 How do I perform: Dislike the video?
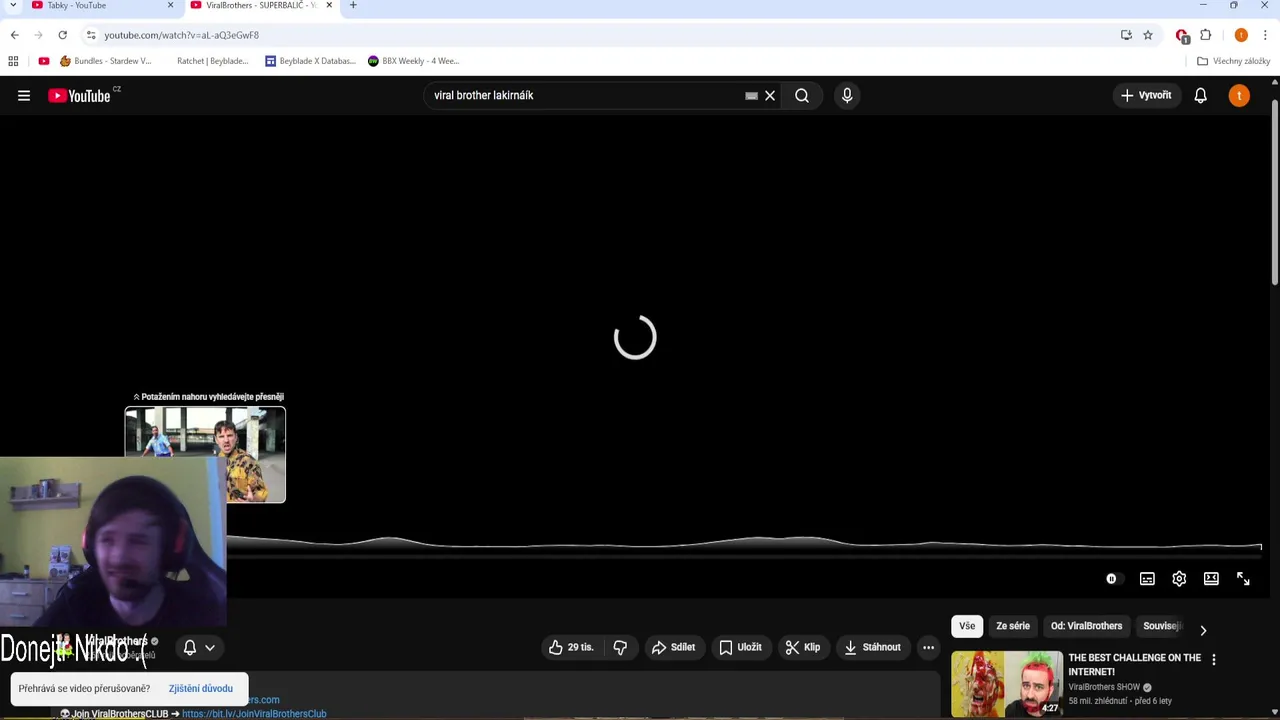pyautogui.click(x=620, y=647)
